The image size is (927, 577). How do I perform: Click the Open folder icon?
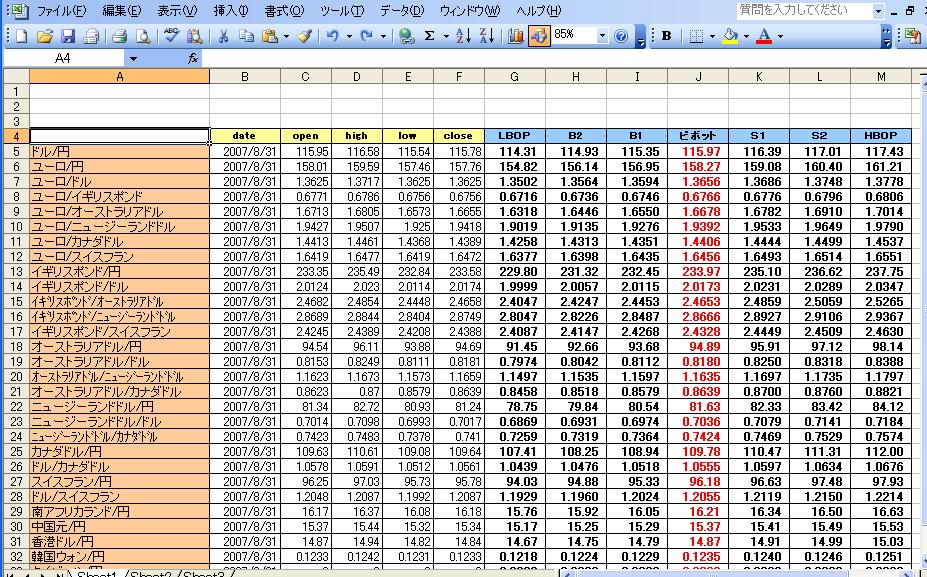44,37
